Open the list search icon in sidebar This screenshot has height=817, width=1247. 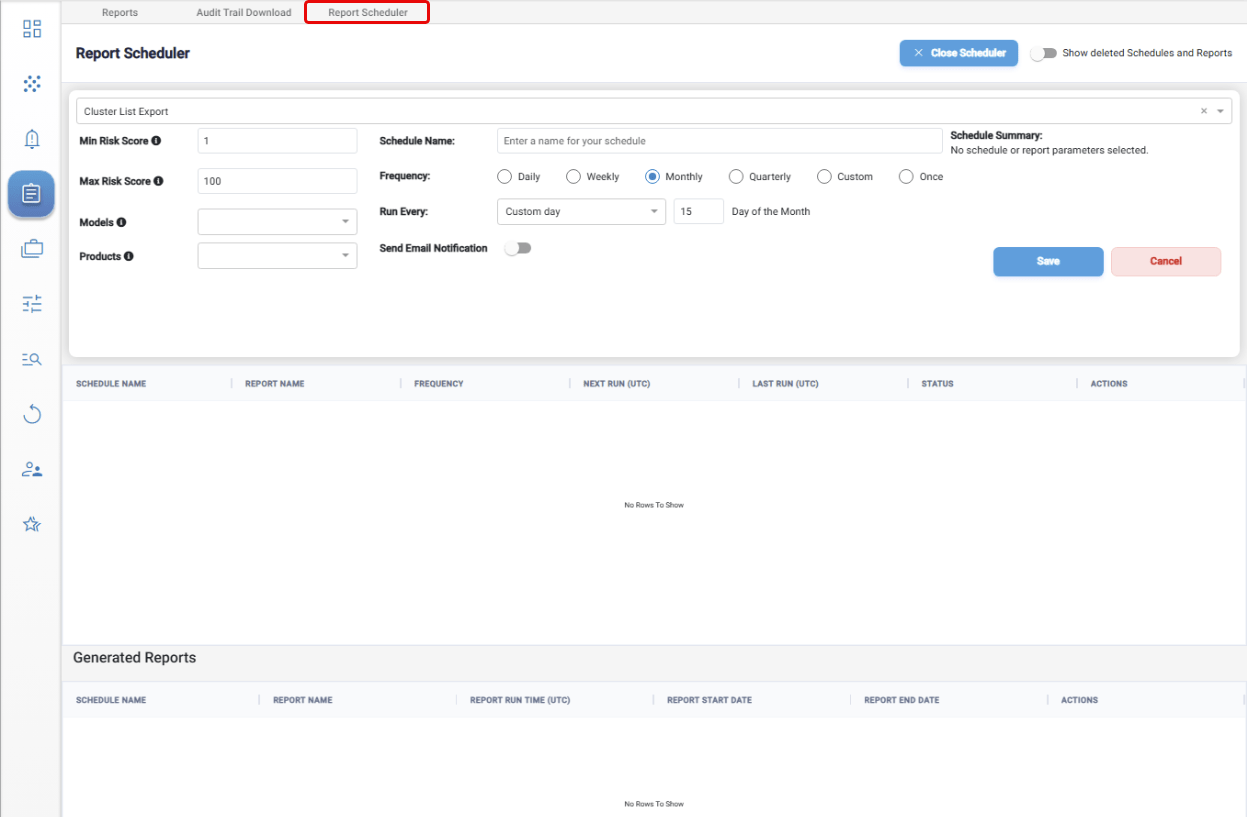(x=32, y=359)
